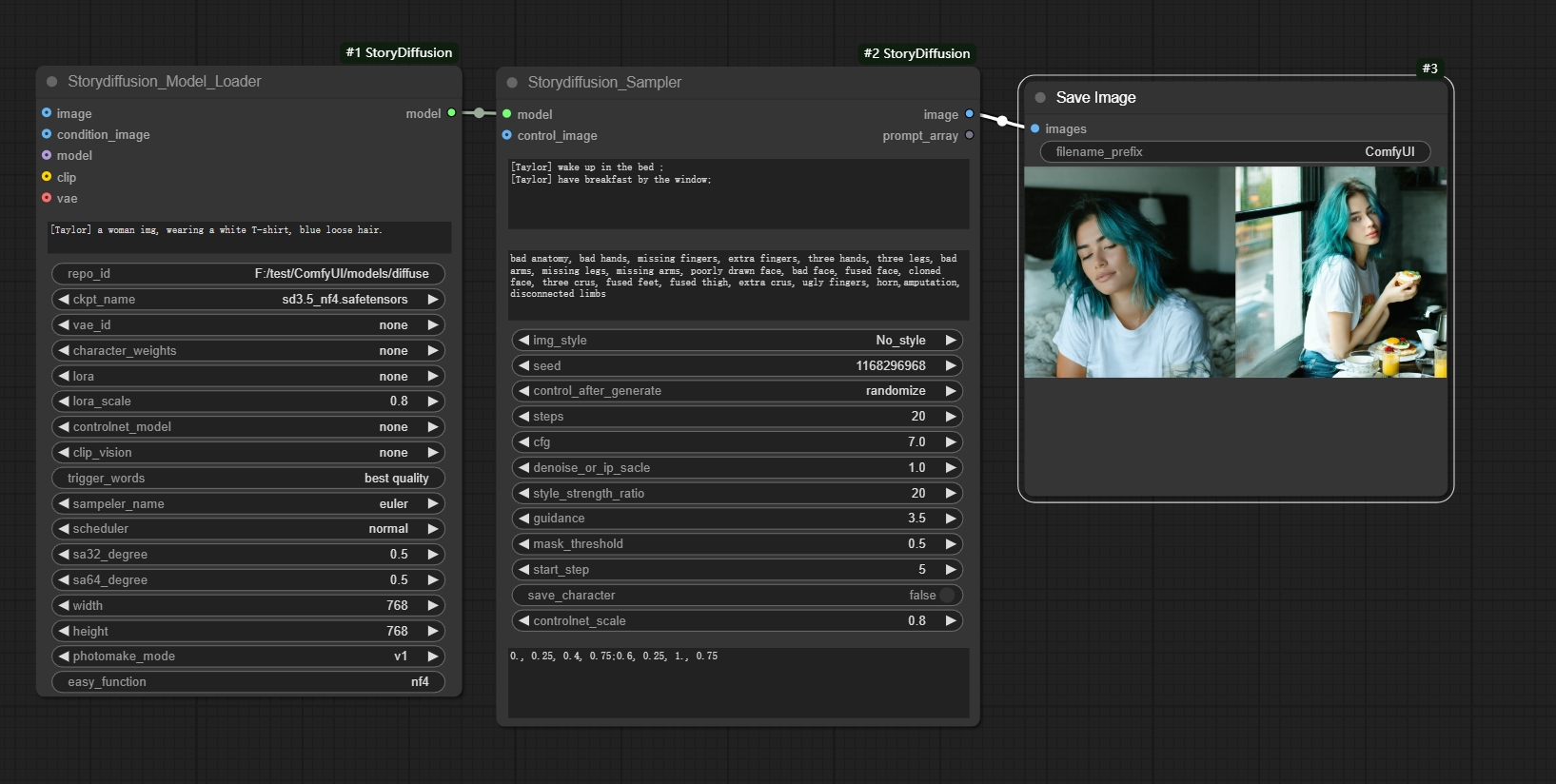
Task: Decrease cfg value with left arrow
Action: [x=524, y=441]
